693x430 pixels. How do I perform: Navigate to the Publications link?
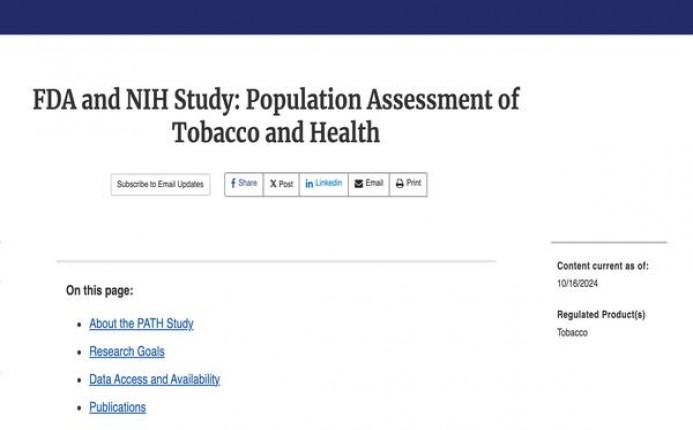pos(117,407)
